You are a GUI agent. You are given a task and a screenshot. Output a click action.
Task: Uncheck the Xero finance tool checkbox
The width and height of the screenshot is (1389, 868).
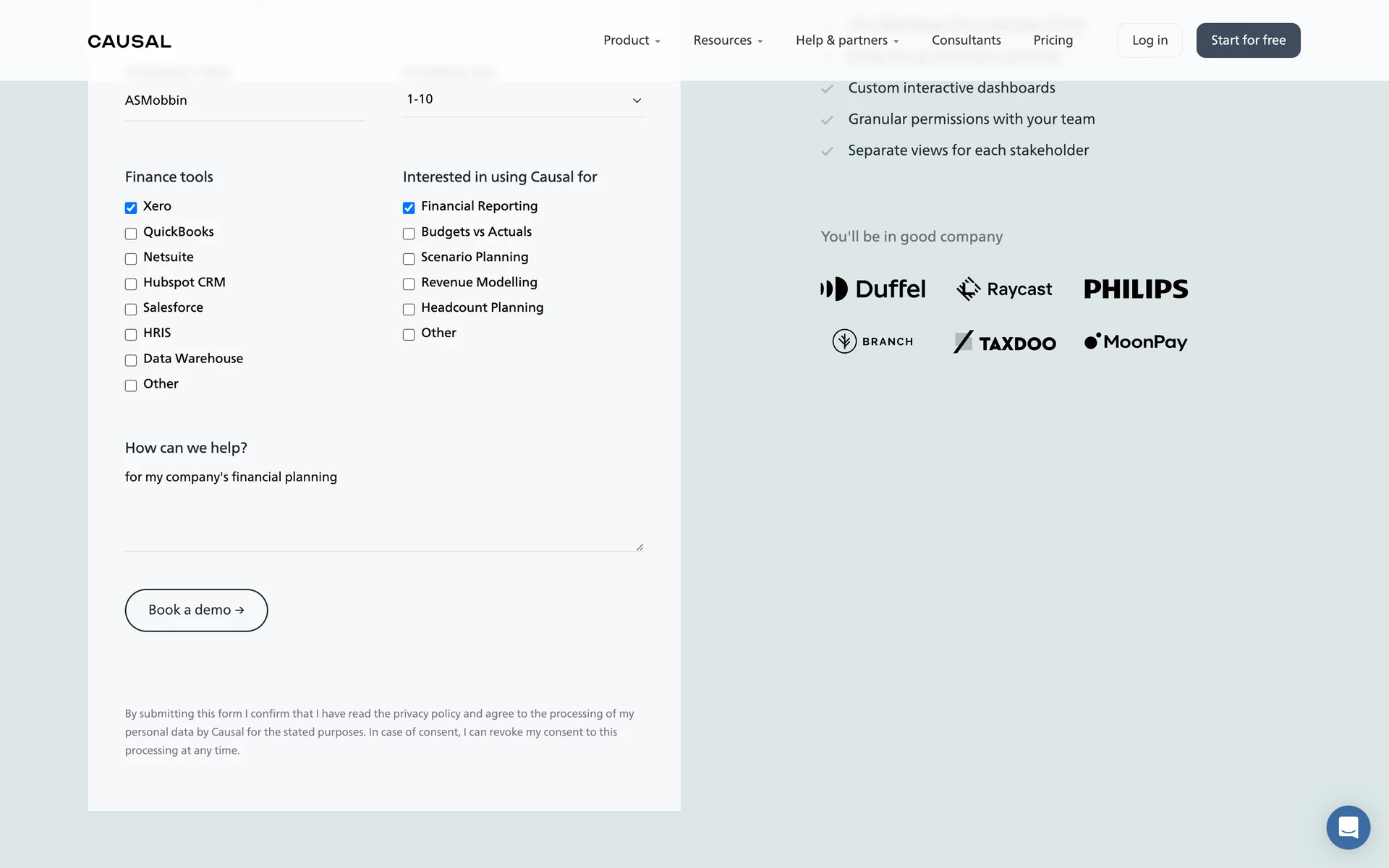pos(131,208)
